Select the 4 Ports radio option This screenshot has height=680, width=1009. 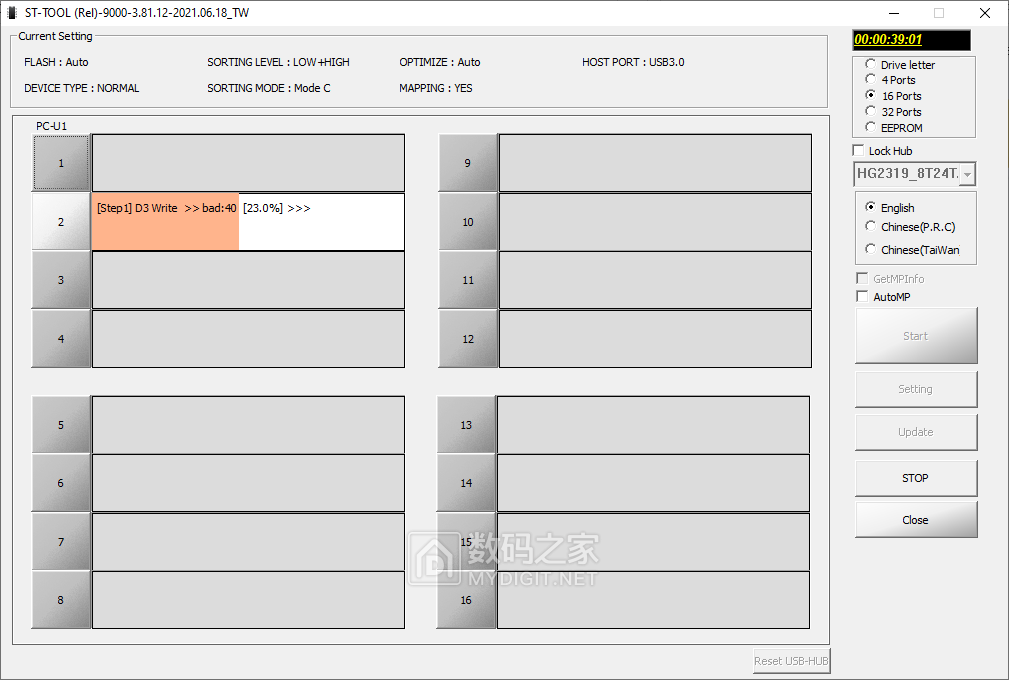pos(871,80)
